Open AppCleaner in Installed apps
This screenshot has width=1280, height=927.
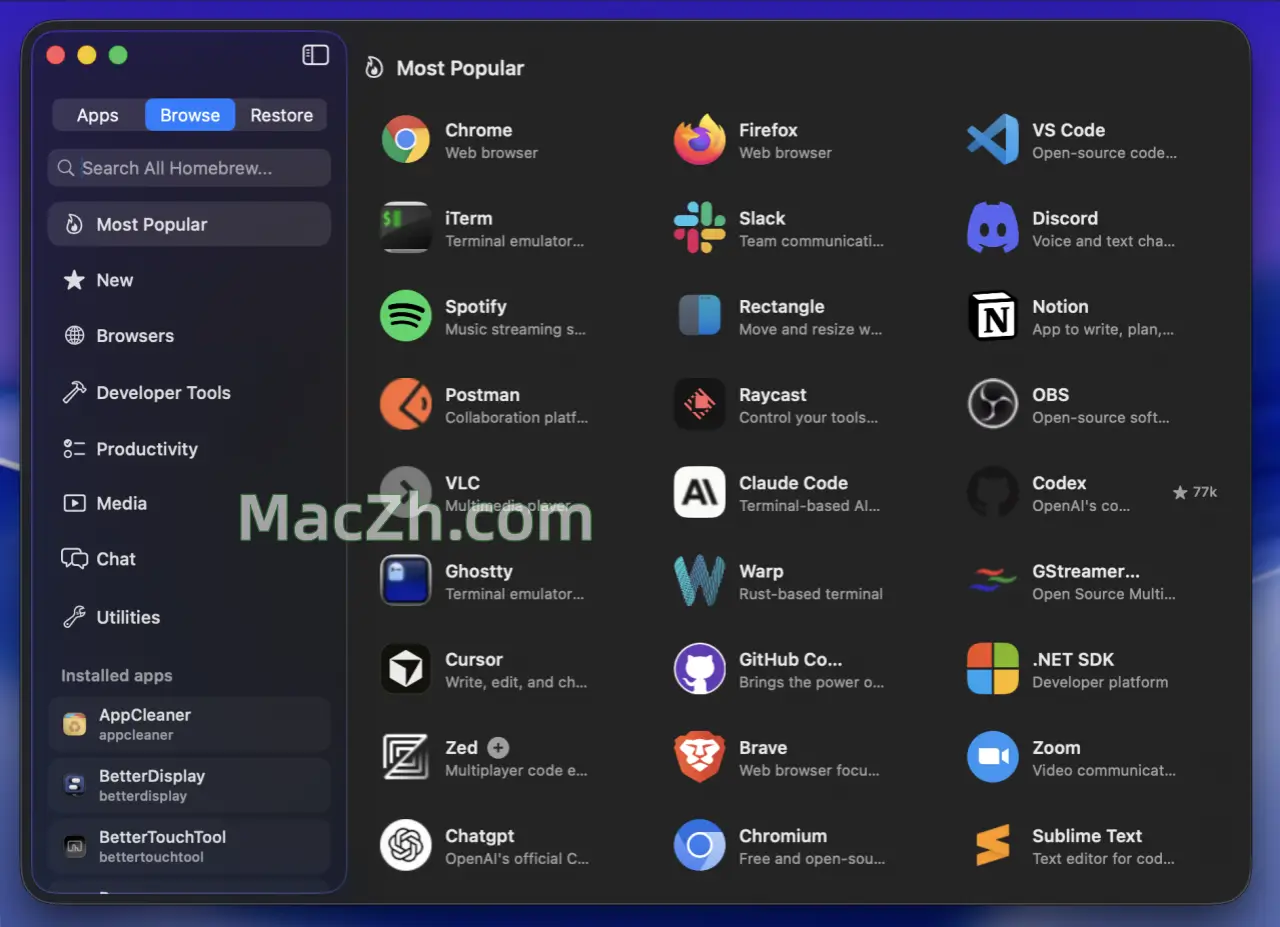point(189,724)
